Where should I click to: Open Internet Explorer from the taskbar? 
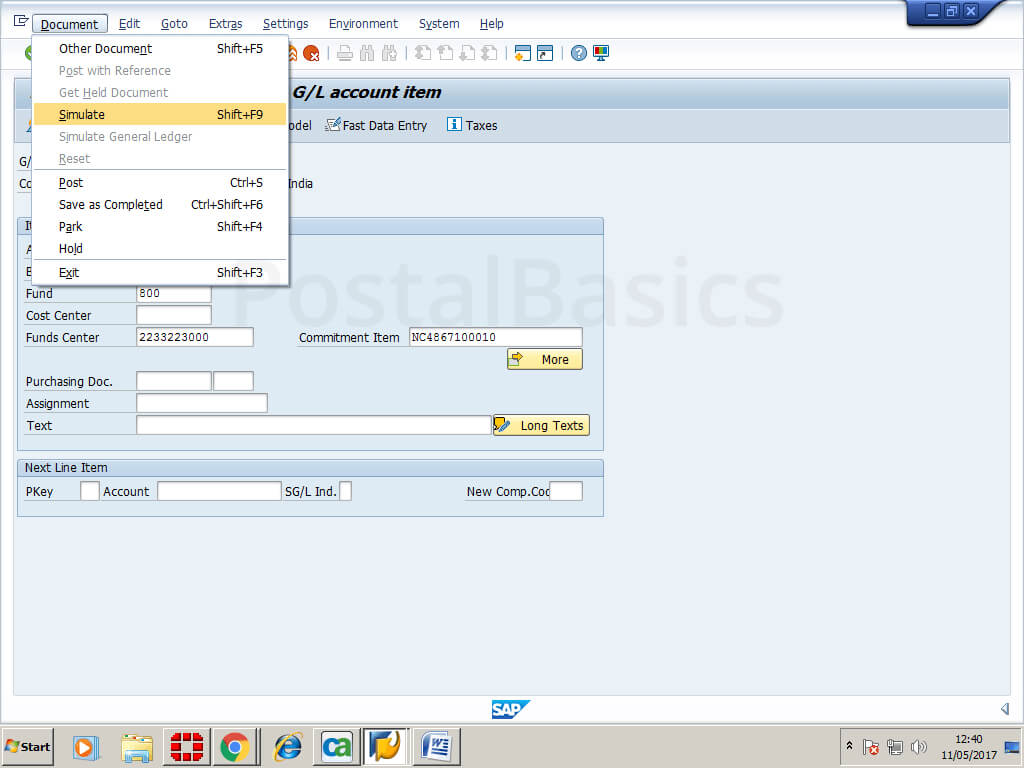288,746
